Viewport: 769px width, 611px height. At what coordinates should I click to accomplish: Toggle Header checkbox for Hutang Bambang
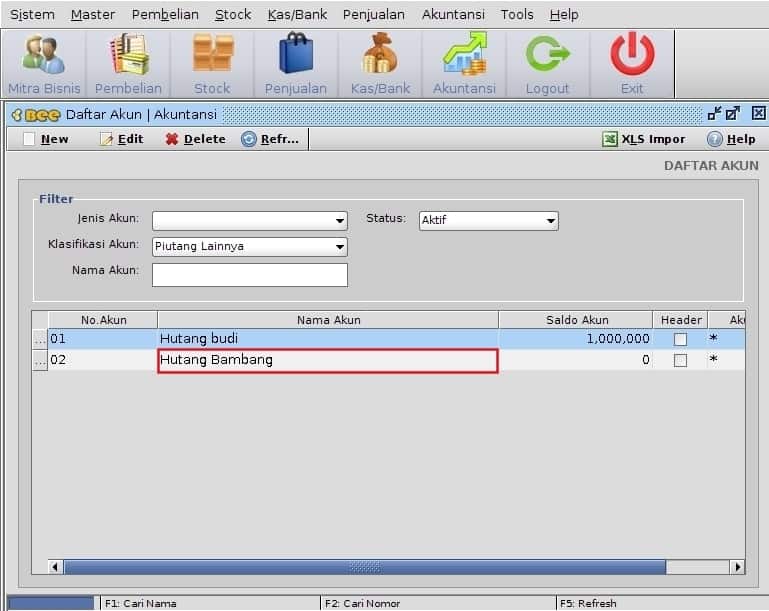pos(680,360)
